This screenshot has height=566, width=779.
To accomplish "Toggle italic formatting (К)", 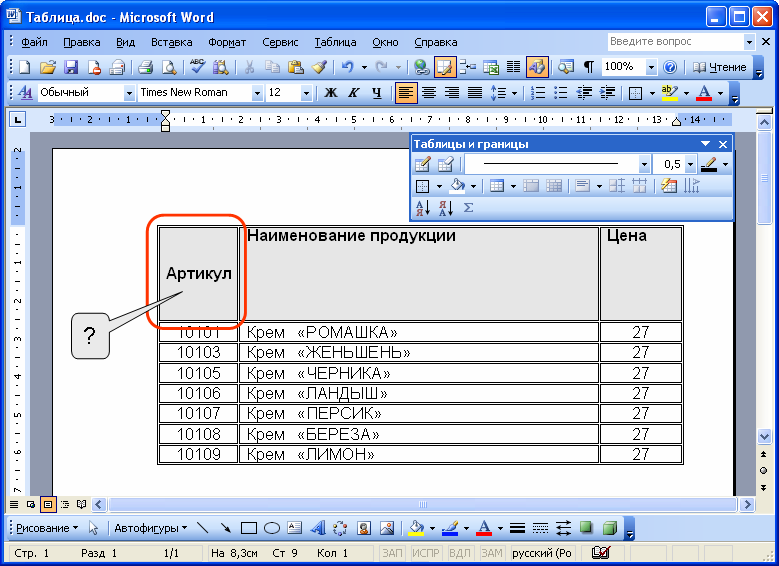I will [x=354, y=92].
